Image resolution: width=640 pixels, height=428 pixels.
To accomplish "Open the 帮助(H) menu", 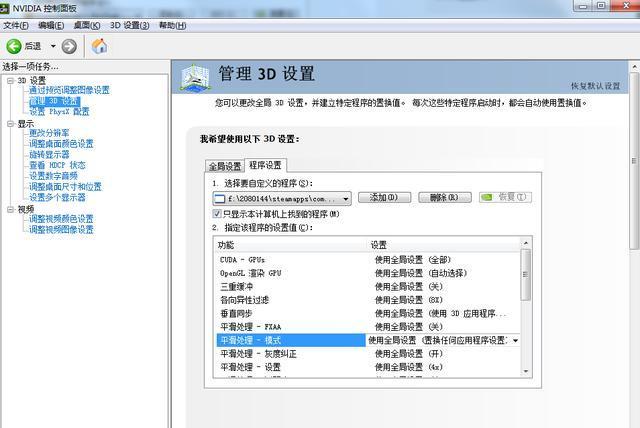I will click(173, 25).
